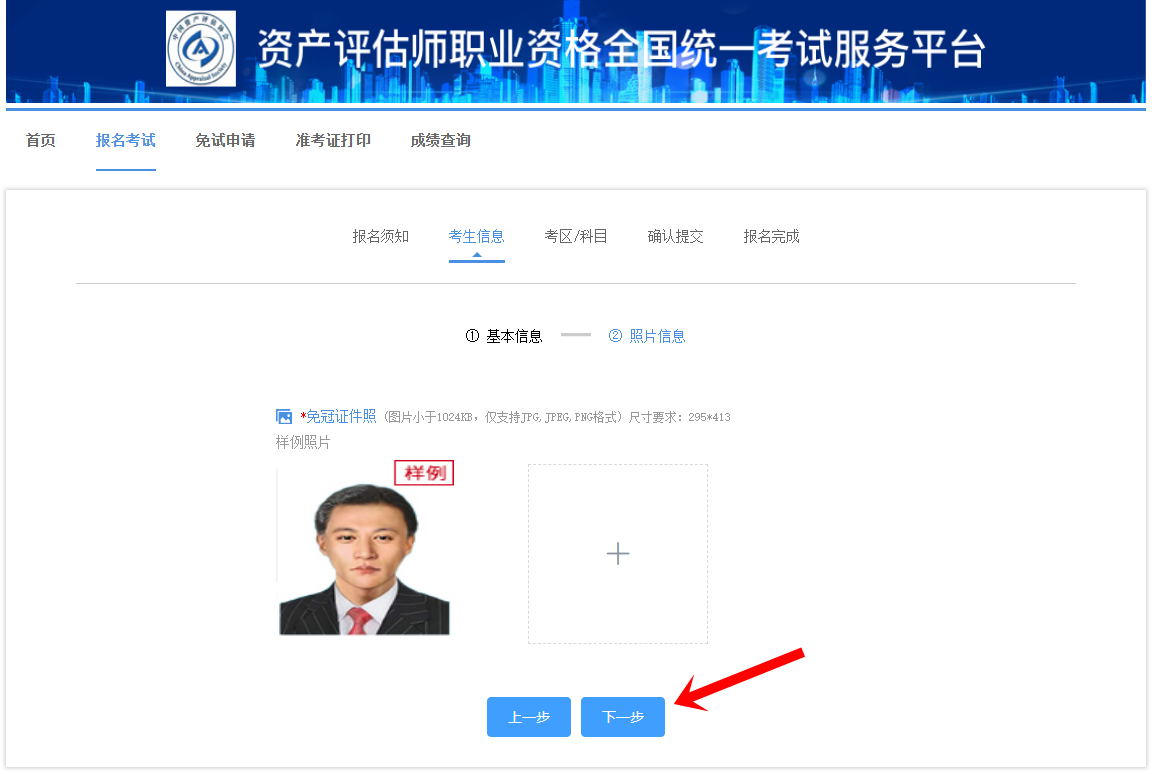Open the 准考证打印 navigation item
This screenshot has height=774, width=1158.
[333, 140]
